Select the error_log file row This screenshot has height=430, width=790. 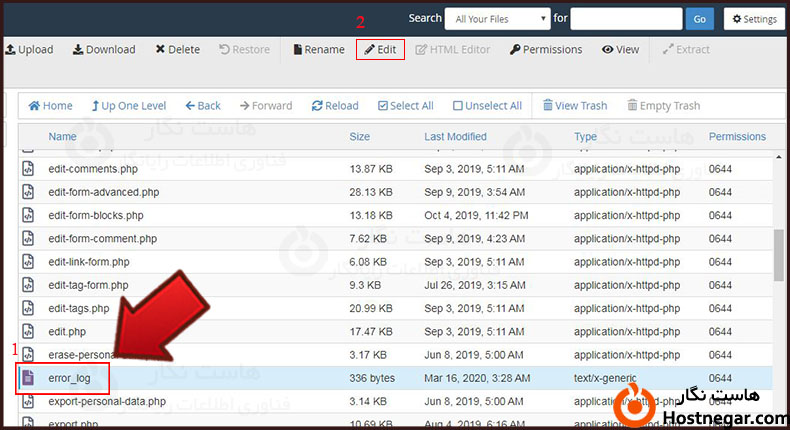click(69, 378)
